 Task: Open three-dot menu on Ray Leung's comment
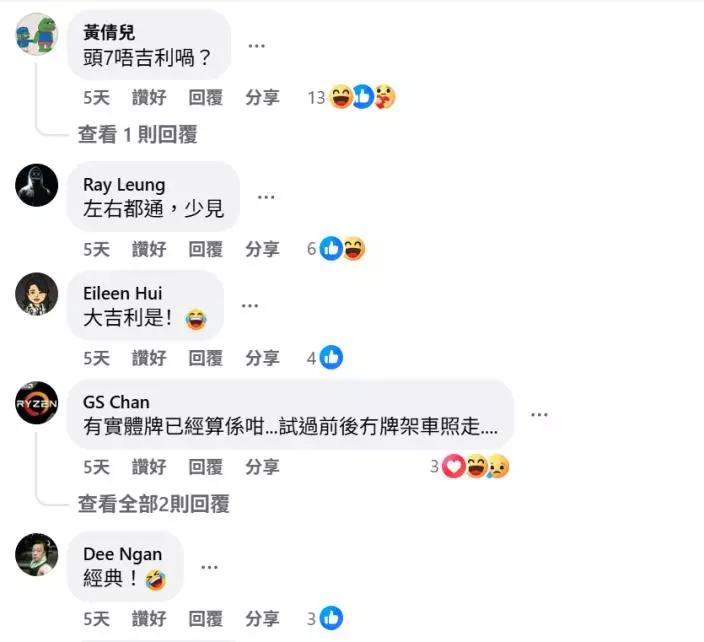[x=266, y=197]
